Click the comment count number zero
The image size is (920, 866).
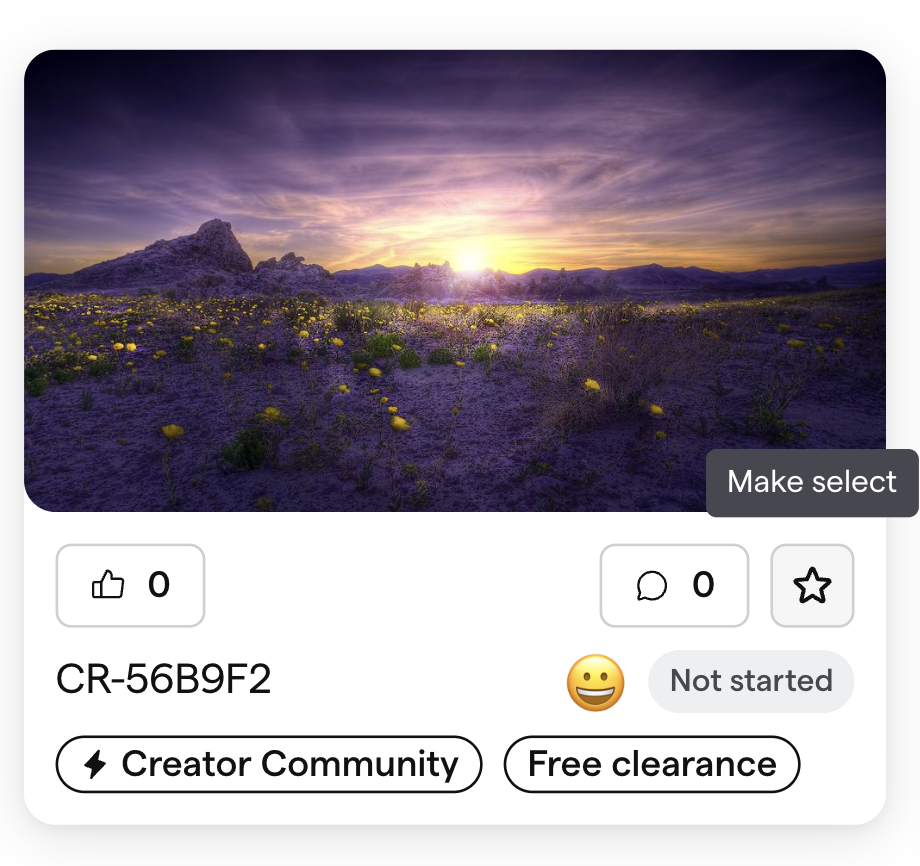[703, 584]
